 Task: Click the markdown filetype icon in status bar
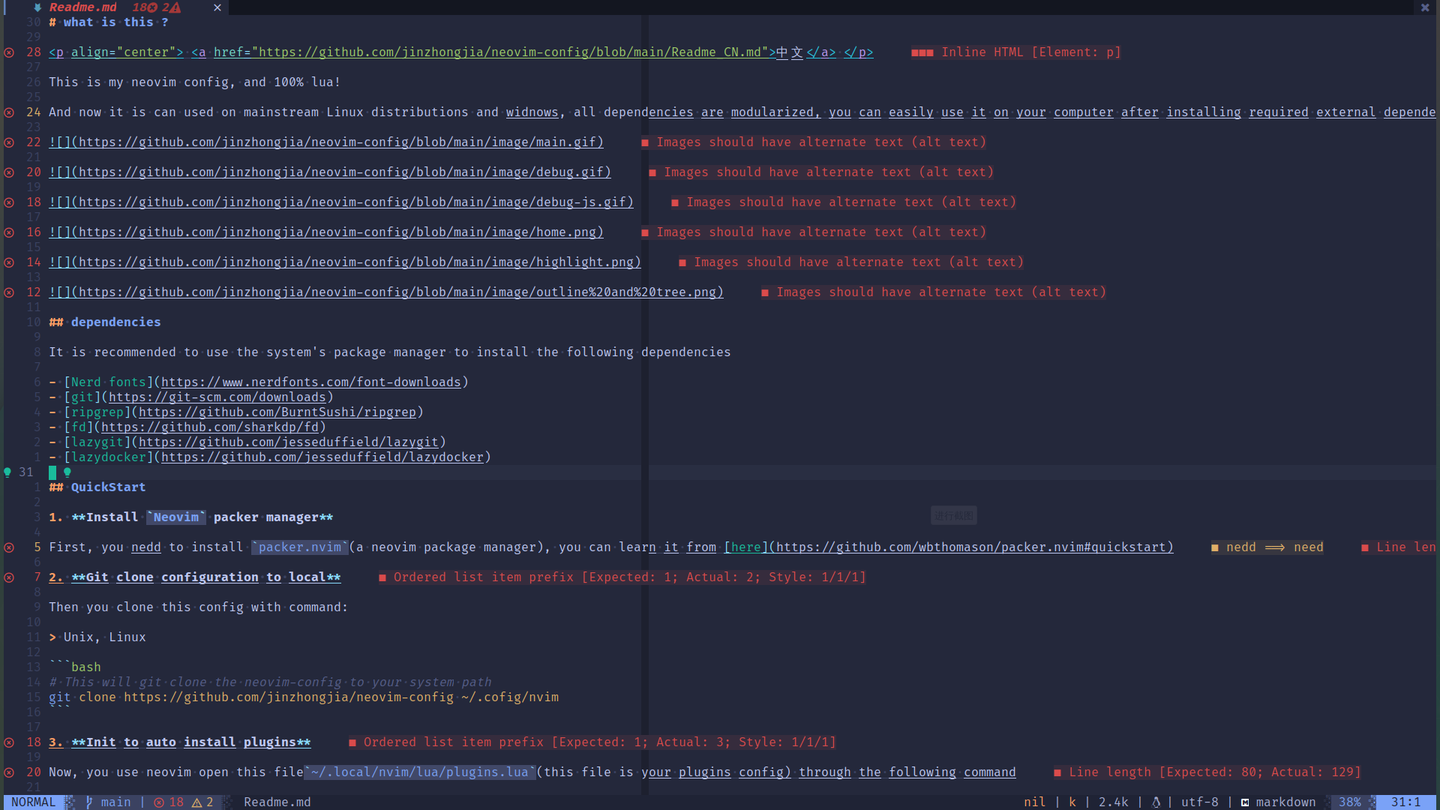(1245, 802)
